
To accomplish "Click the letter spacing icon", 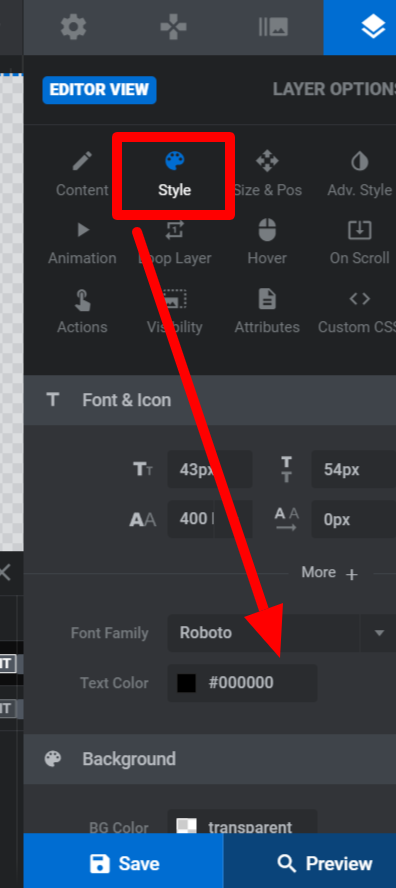I will pos(286,519).
